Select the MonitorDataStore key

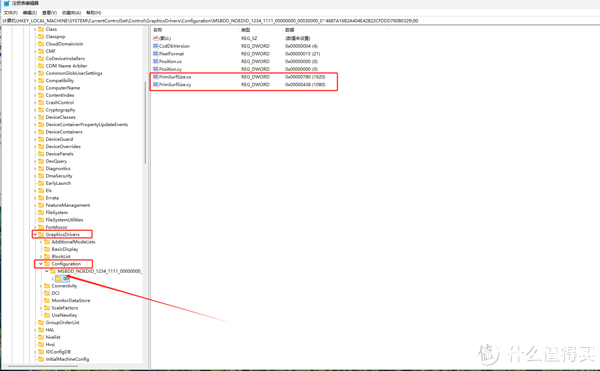click(x=71, y=301)
